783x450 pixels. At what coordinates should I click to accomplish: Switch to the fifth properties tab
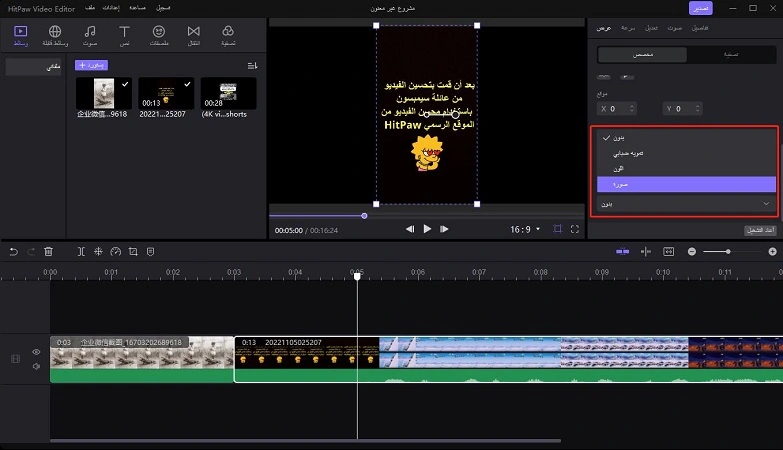pos(700,28)
